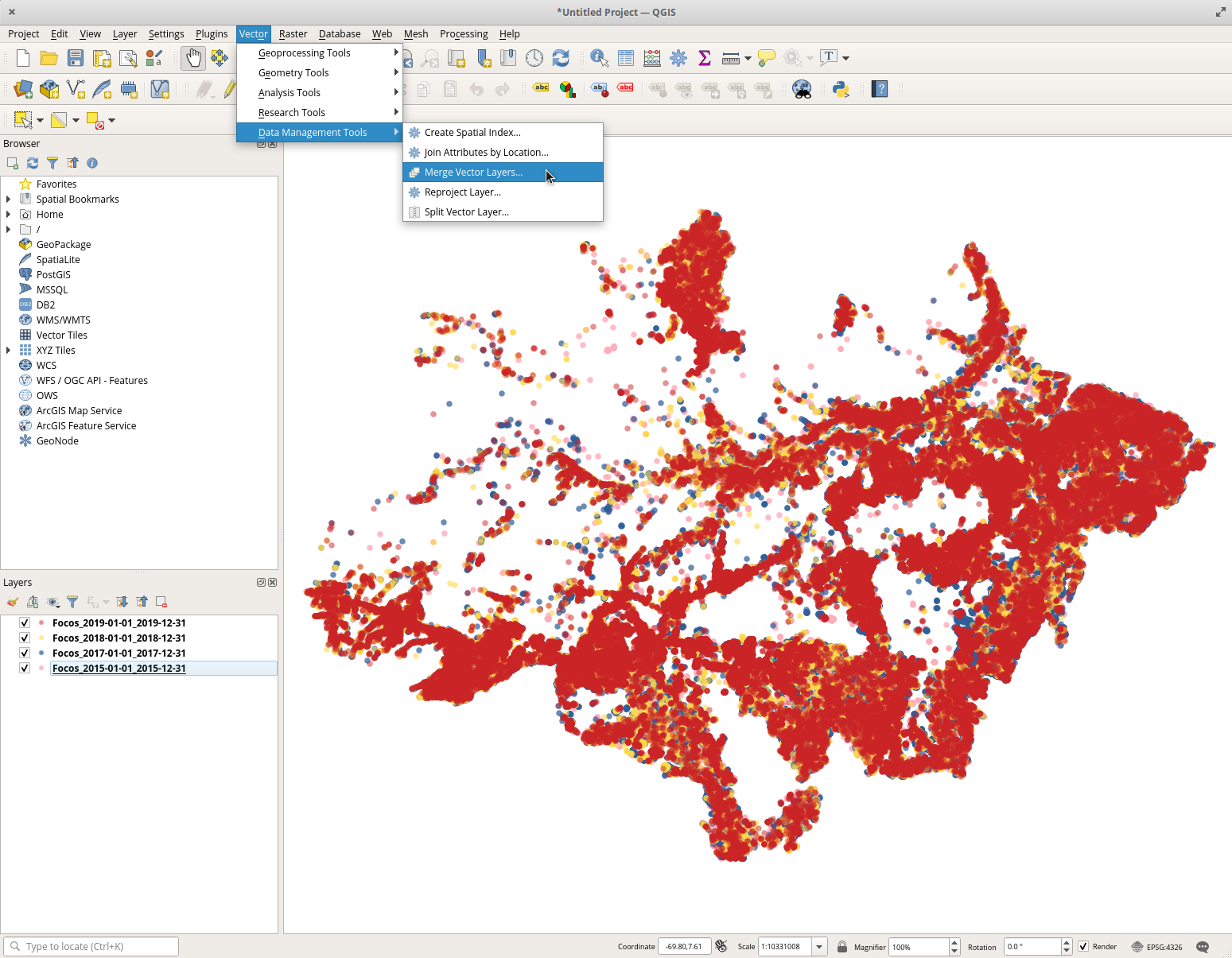Choose Split Vector Layer... menu item

coord(503,212)
